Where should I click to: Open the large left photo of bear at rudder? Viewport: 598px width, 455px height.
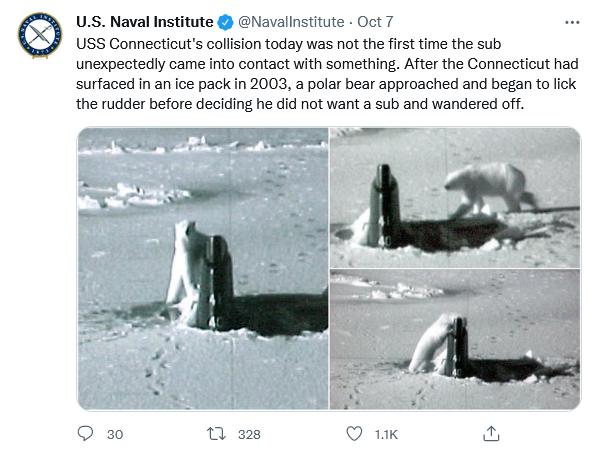click(203, 268)
